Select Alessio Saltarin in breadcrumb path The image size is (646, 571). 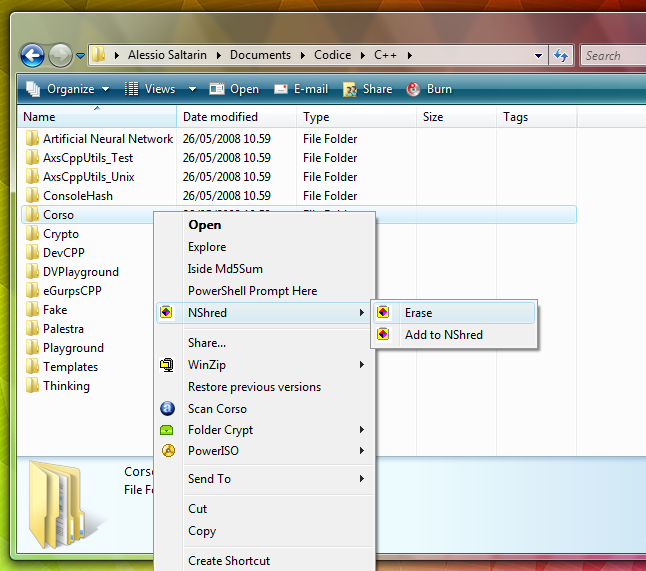(167, 55)
